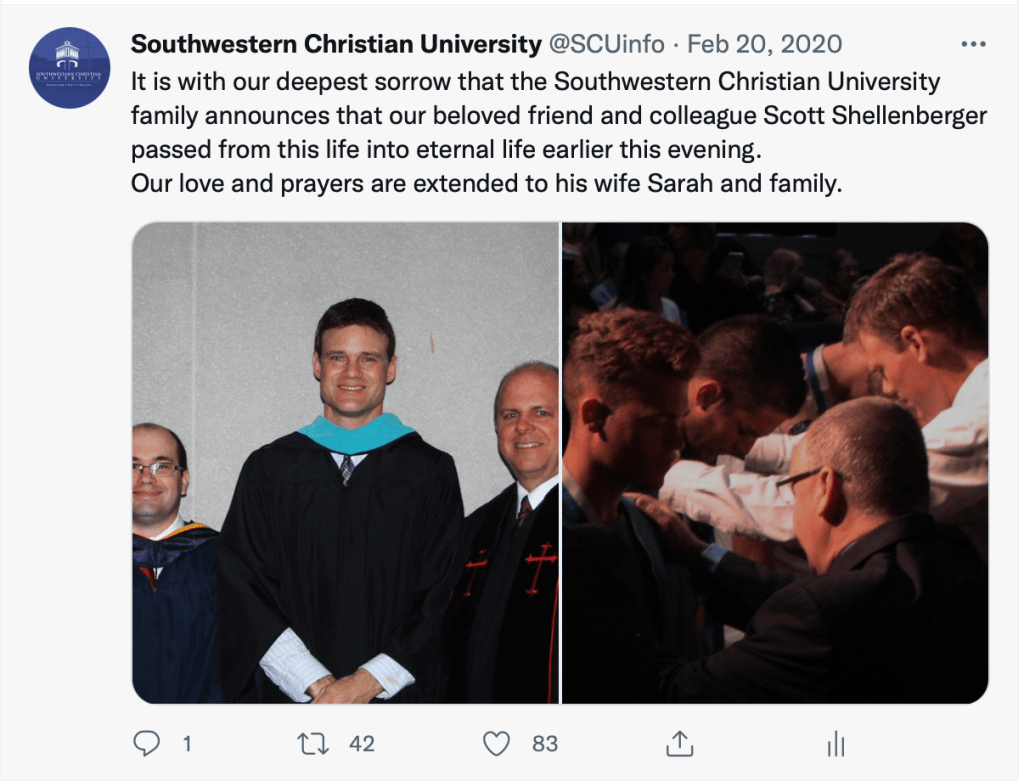This screenshot has height=781, width=1024.
Task: Open the reply speech bubble icon
Action: 147,743
